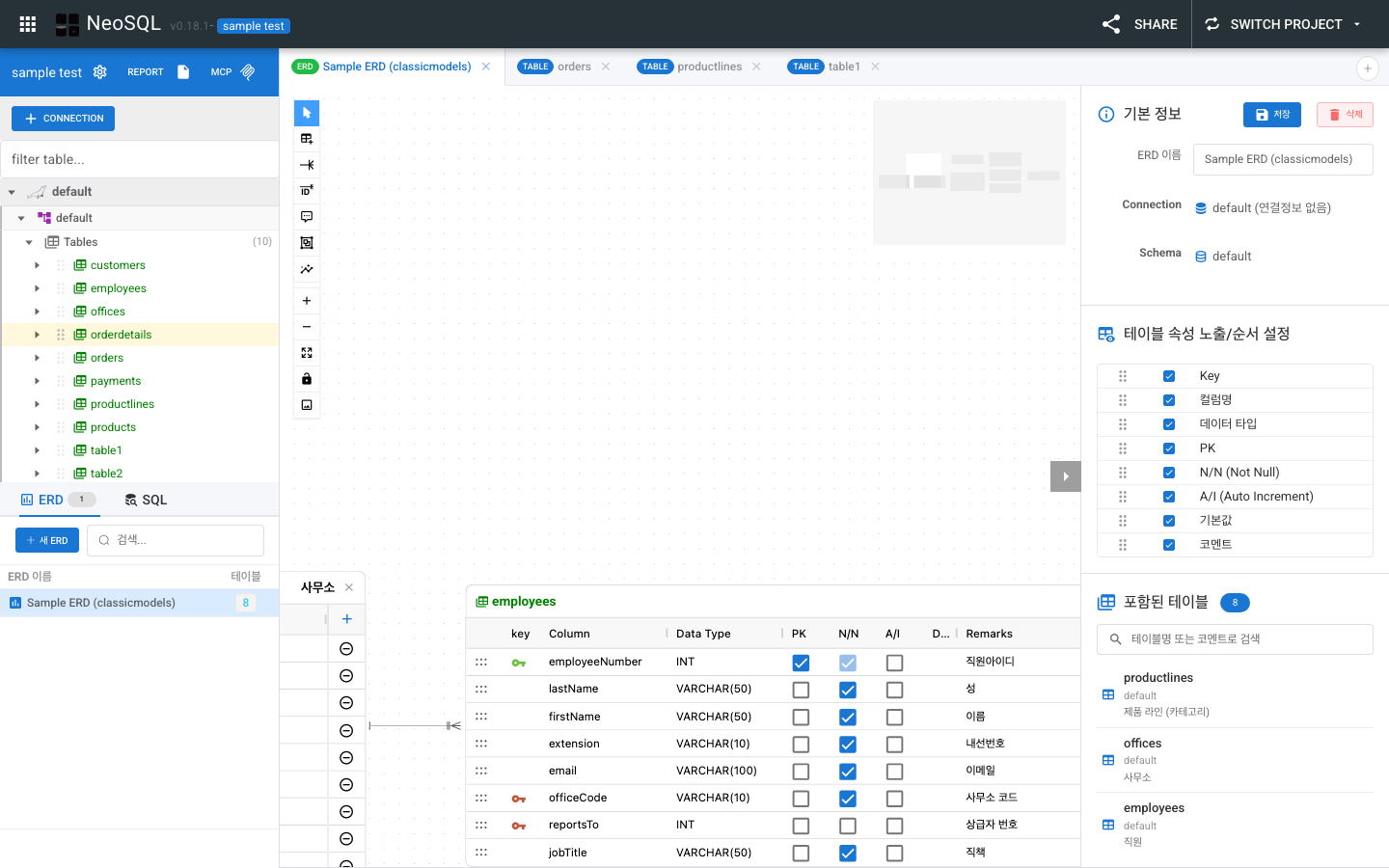Disable the 코멘트 attribute visibility checkbox
The width and height of the screenshot is (1389, 868).
click(x=1169, y=544)
